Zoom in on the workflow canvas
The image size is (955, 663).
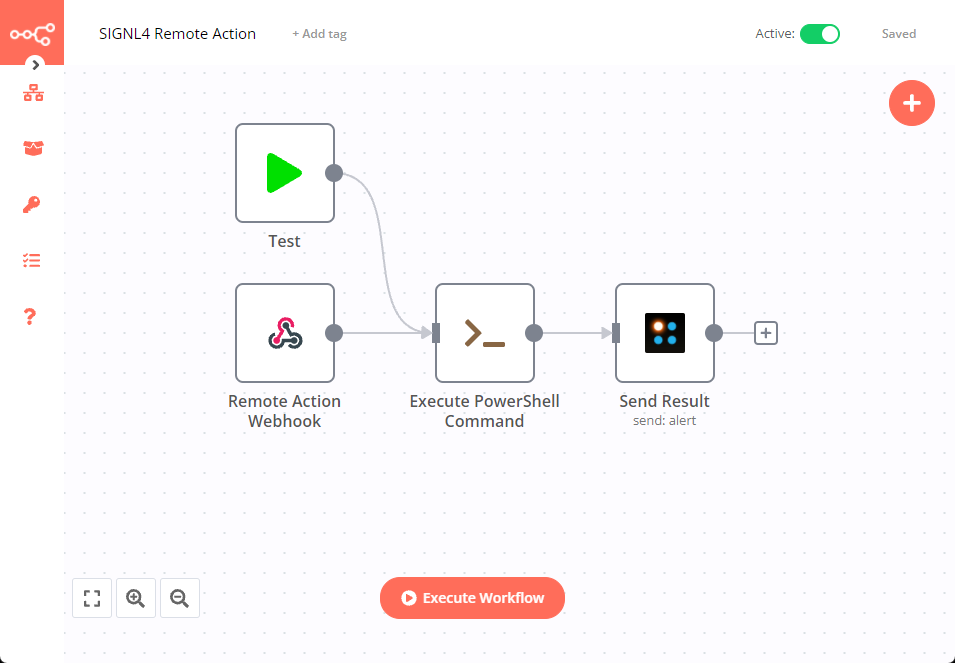coord(136,598)
